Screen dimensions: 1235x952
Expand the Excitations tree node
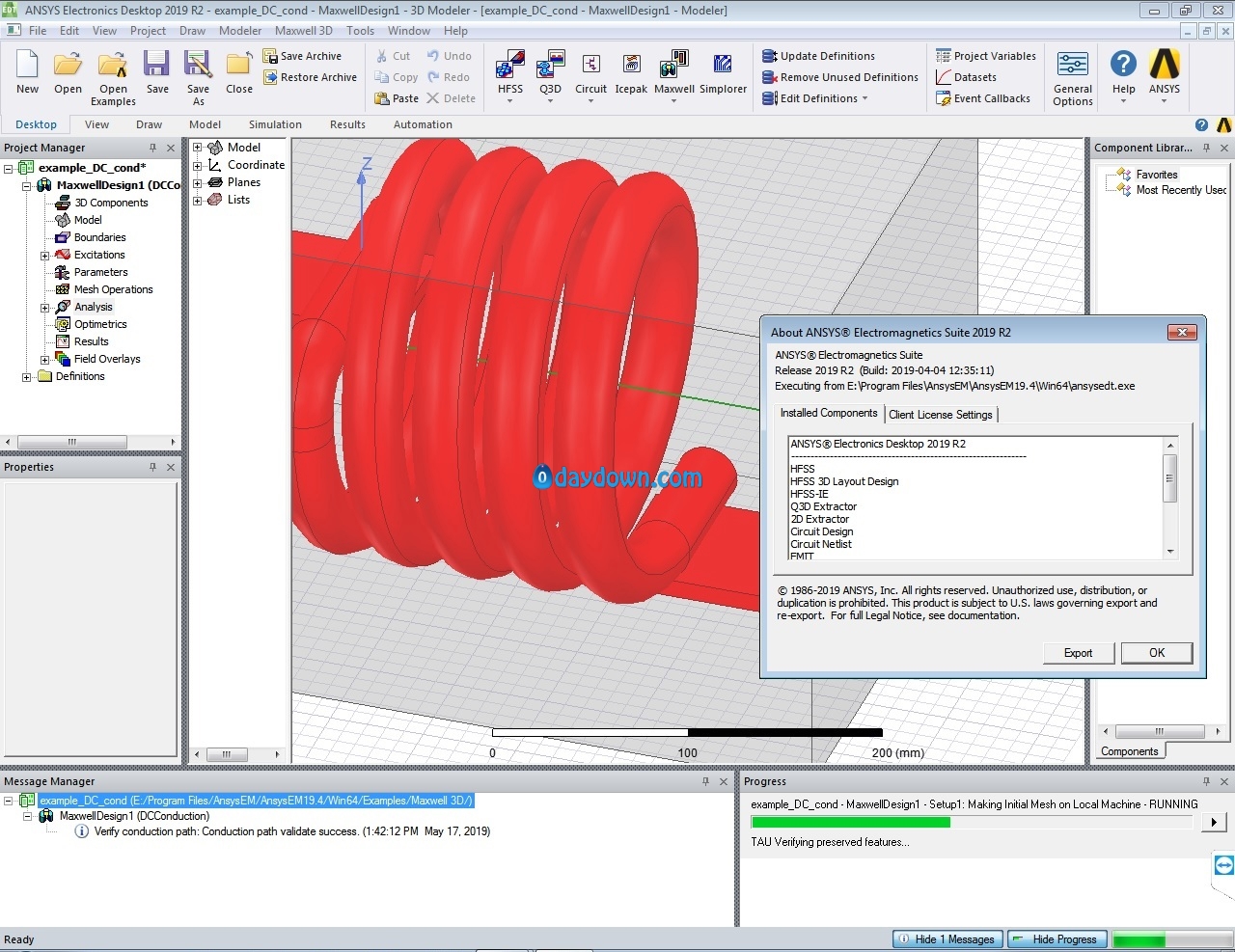click(44, 256)
